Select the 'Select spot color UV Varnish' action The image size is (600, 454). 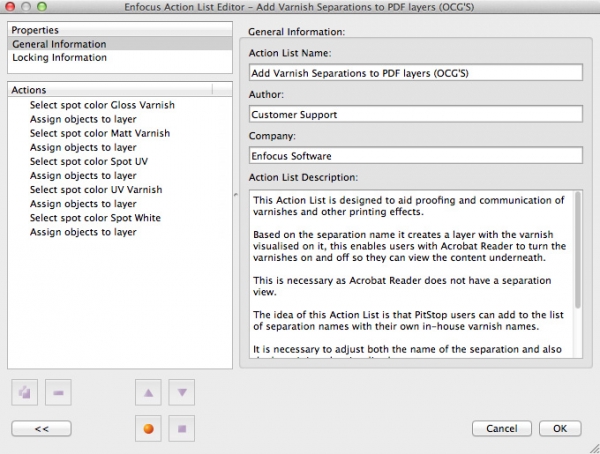coord(95,189)
